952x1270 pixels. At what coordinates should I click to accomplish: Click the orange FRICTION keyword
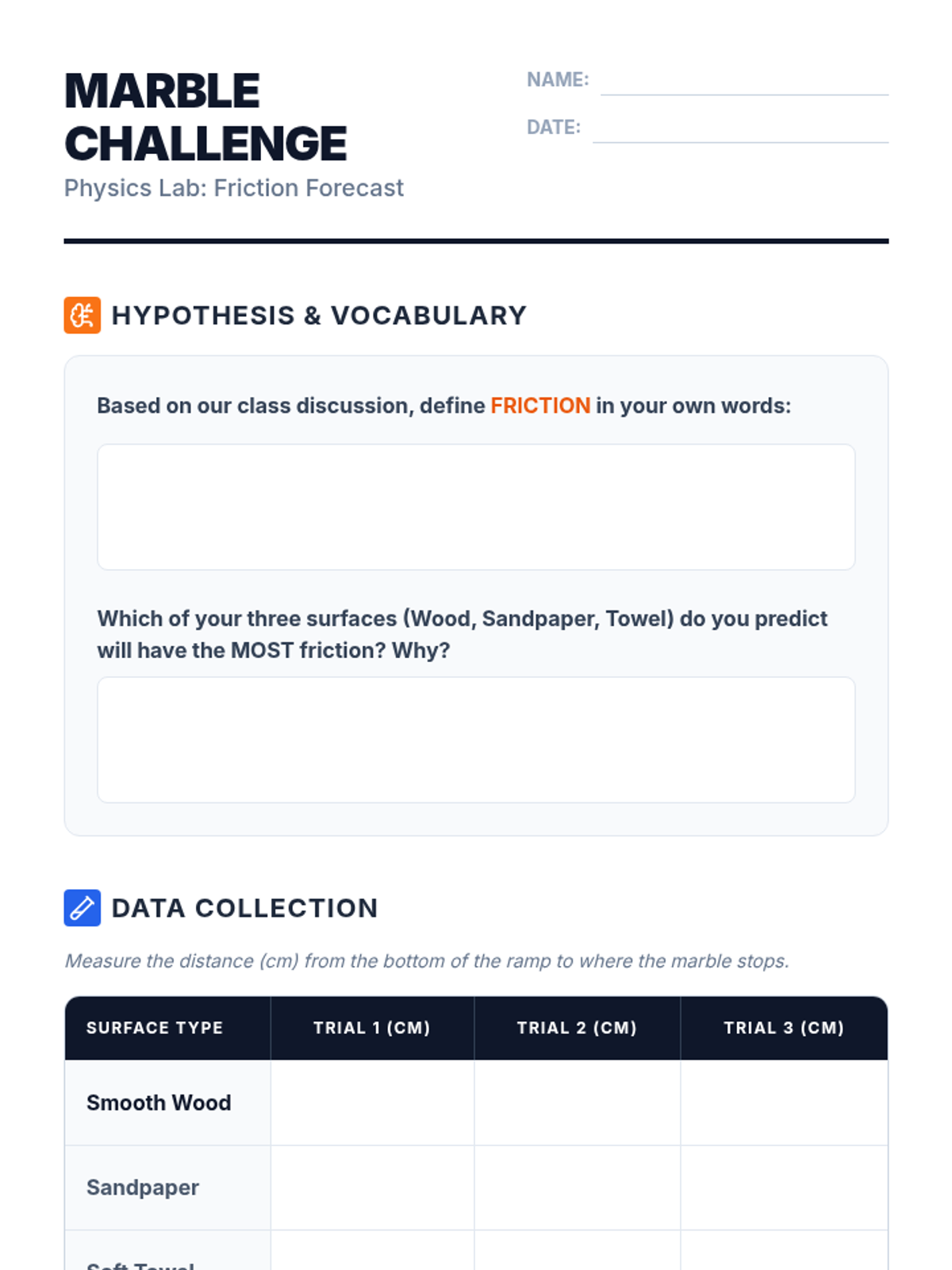pos(540,406)
